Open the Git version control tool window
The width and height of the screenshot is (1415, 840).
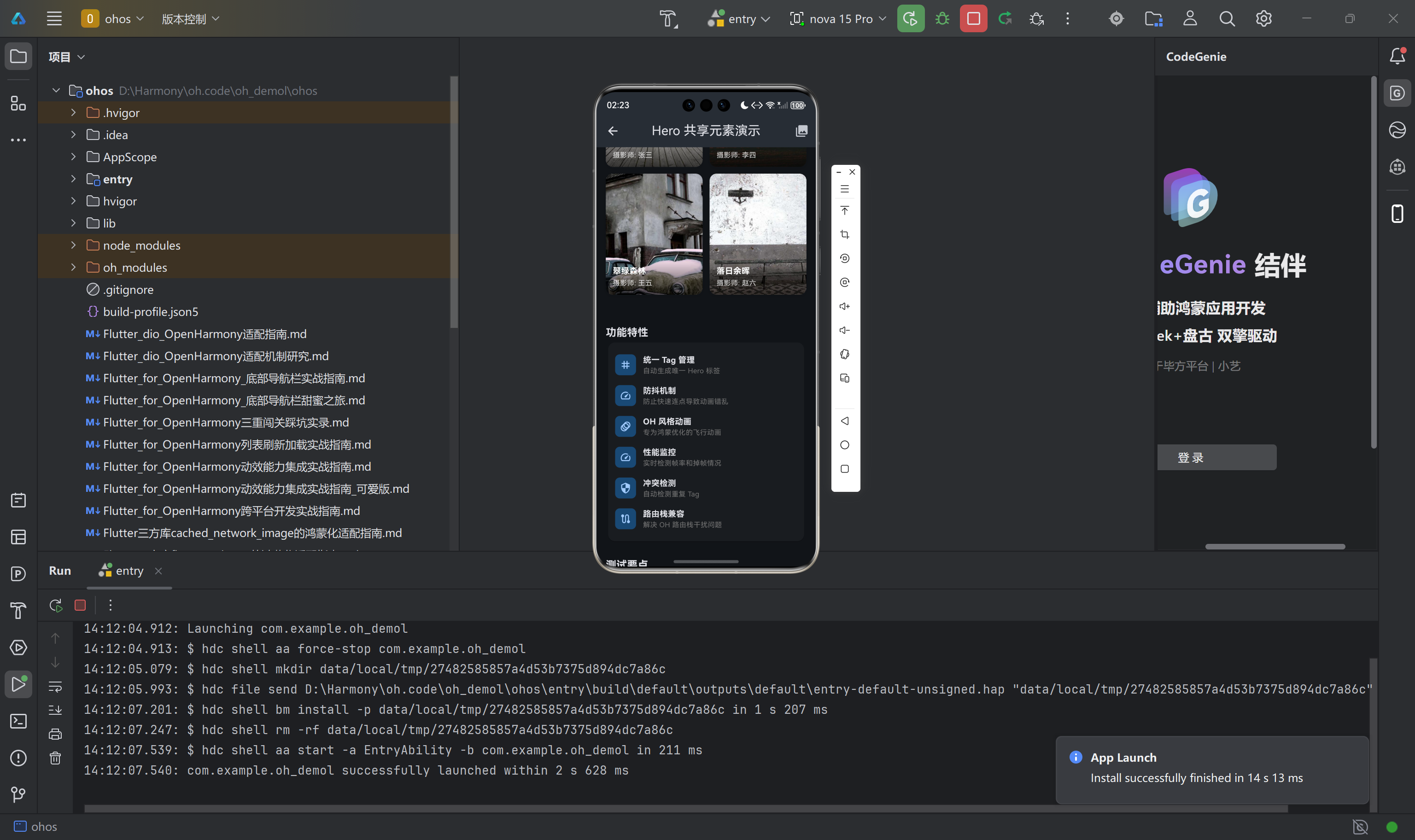(18, 795)
